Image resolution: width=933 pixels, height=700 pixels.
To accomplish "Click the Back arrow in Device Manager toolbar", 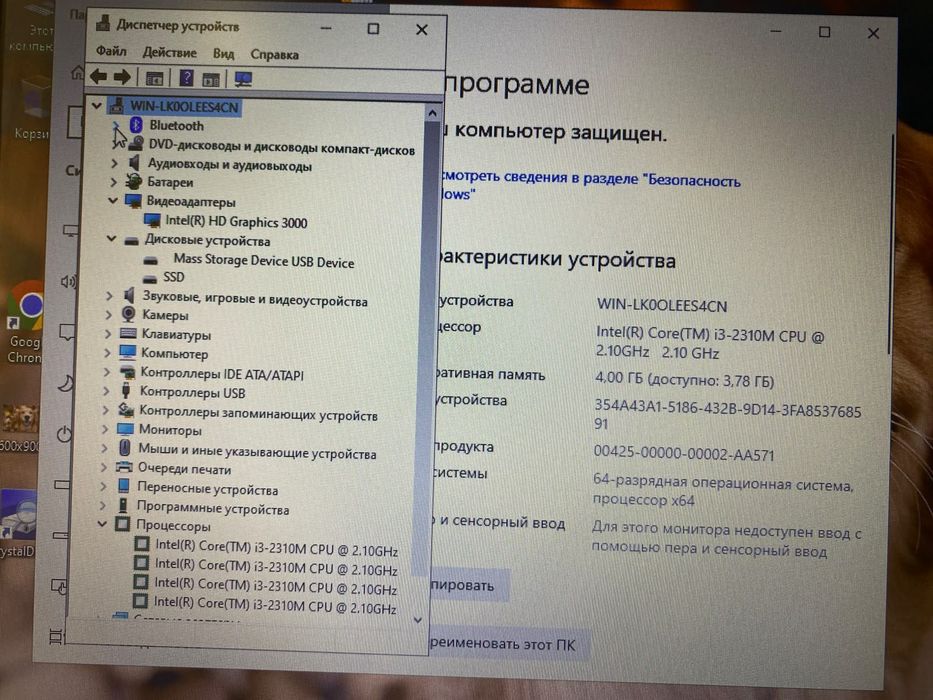I will (x=98, y=76).
